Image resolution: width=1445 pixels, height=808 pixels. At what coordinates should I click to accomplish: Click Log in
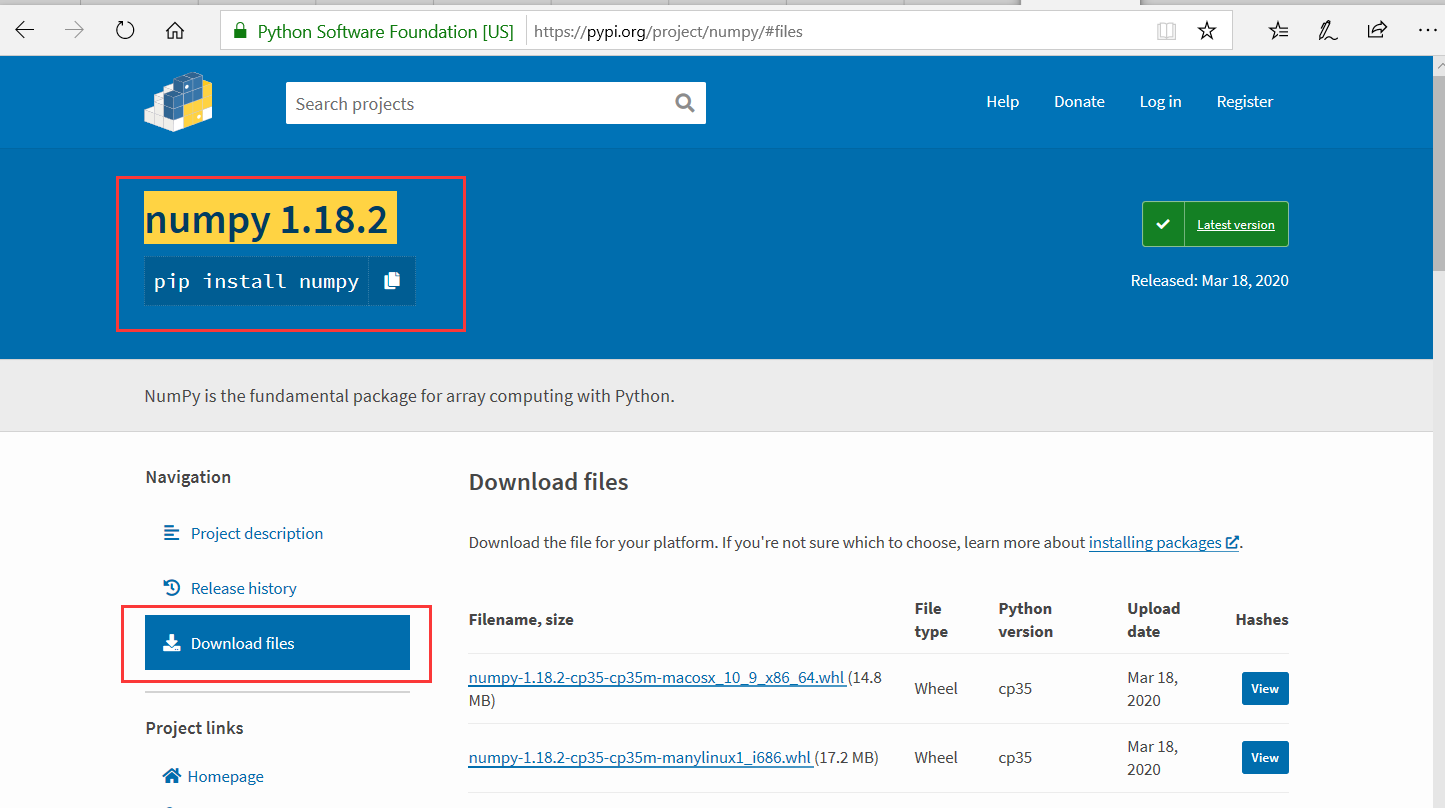[x=1160, y=102]
